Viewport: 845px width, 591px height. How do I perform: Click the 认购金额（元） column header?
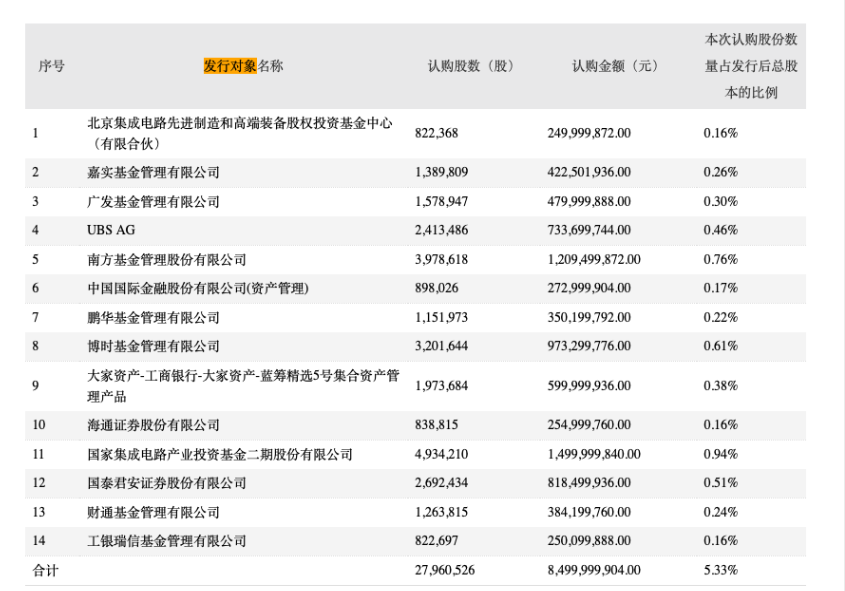(615, 66)
